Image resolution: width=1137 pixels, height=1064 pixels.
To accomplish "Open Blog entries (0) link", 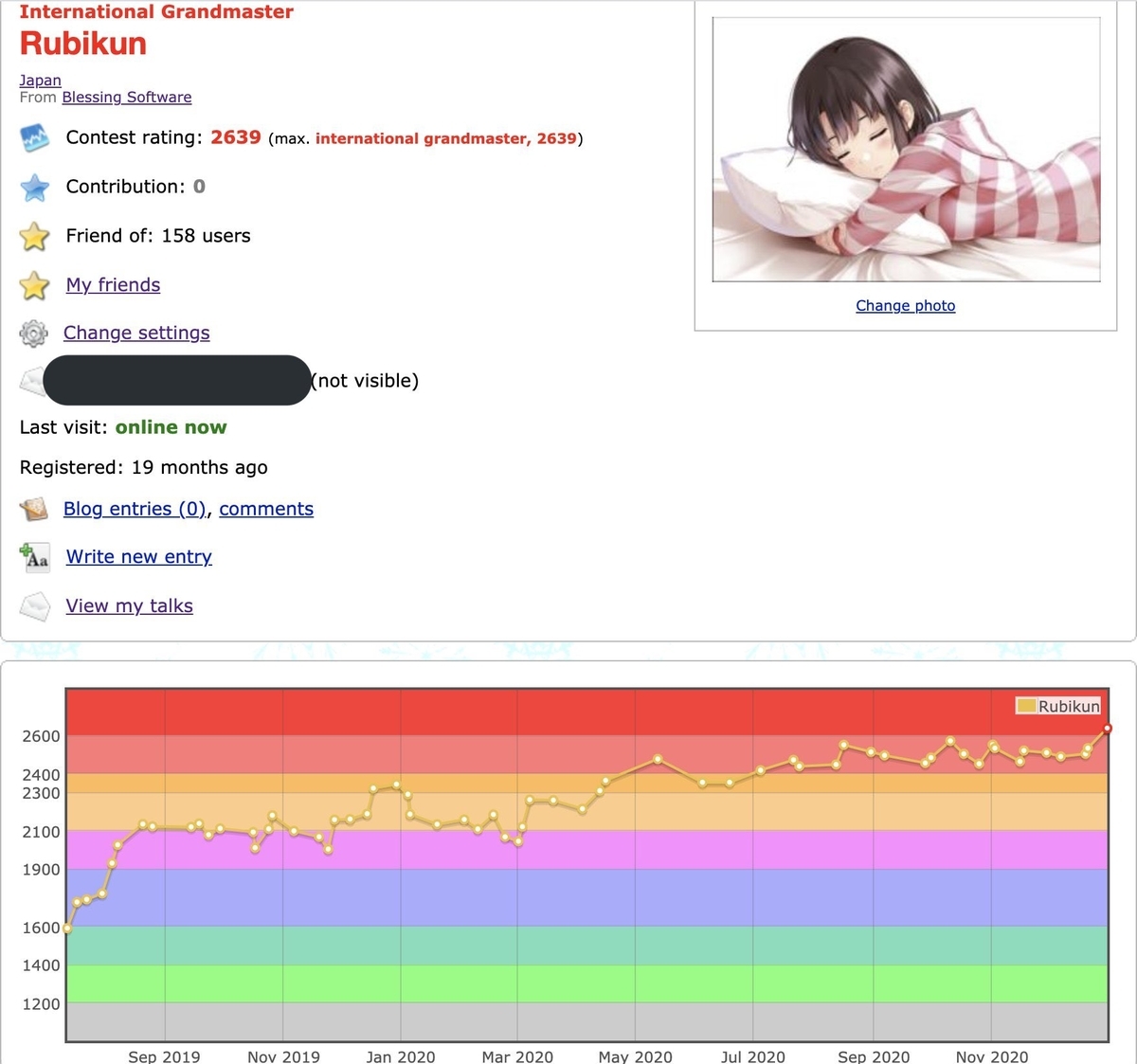I will click(135, 510).
